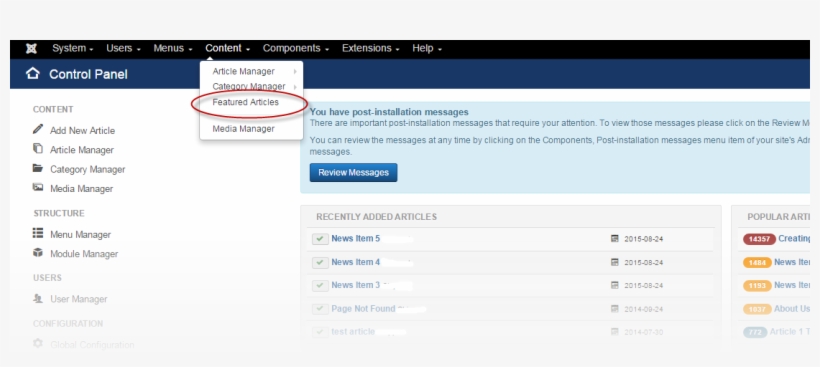Screen dimensions: 820x367
Task: Open User Manager sidebar link
Action: tap(78, 300)
